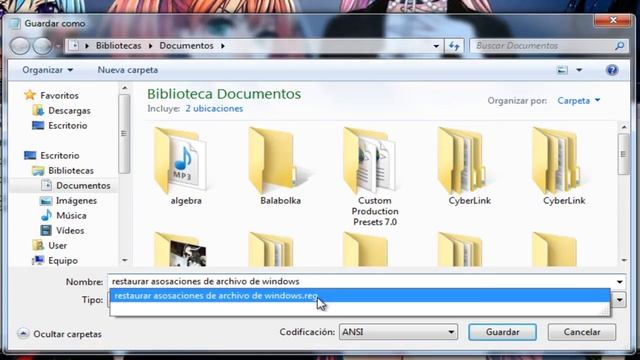
Task: Click file list scrollbar up arrow
Action: pyautogui.click(x=624, y=127)
